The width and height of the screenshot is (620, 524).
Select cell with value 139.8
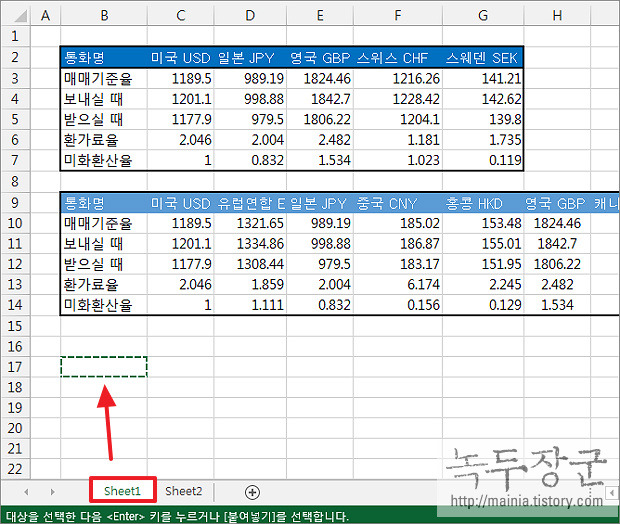[483, 119]
